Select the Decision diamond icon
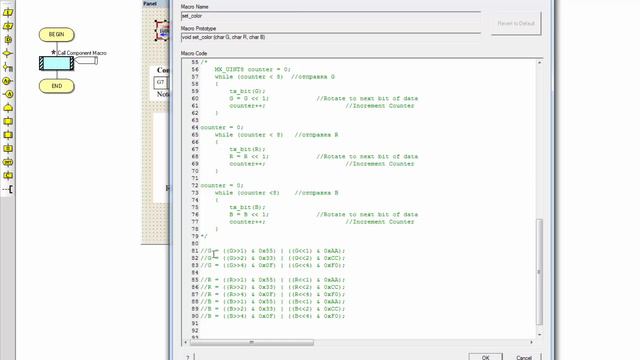 pos(8,53)
